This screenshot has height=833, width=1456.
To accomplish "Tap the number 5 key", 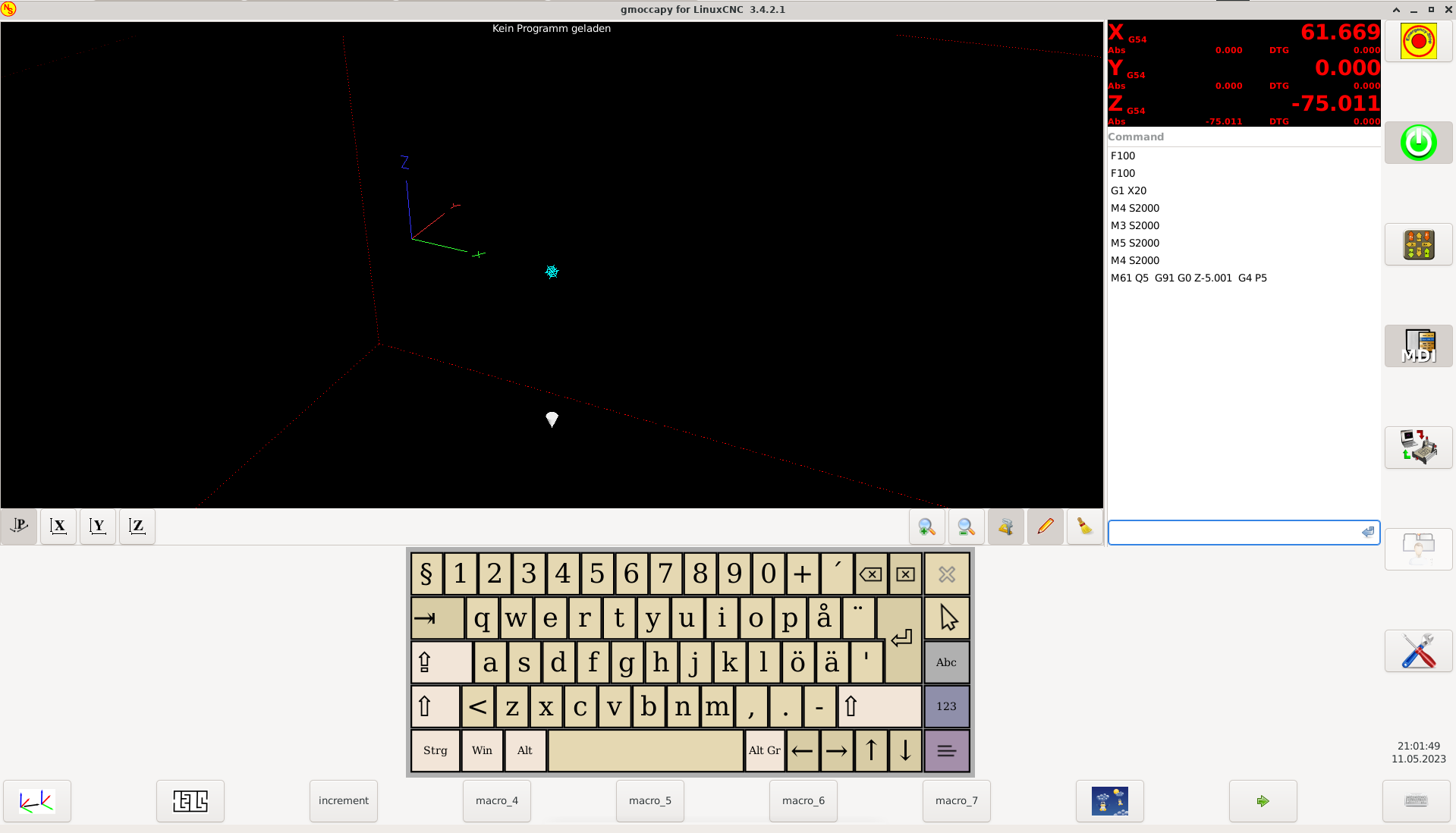I will tap(597, 574).
